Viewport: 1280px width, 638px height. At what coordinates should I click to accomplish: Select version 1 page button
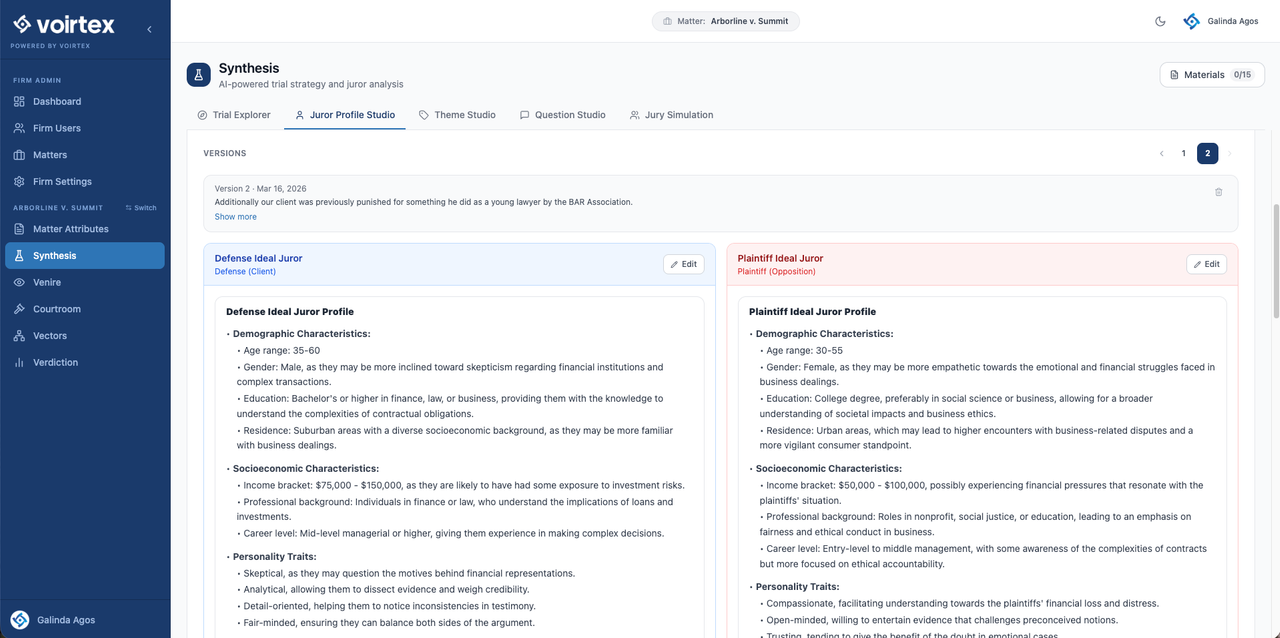[x=1184, y=154]
